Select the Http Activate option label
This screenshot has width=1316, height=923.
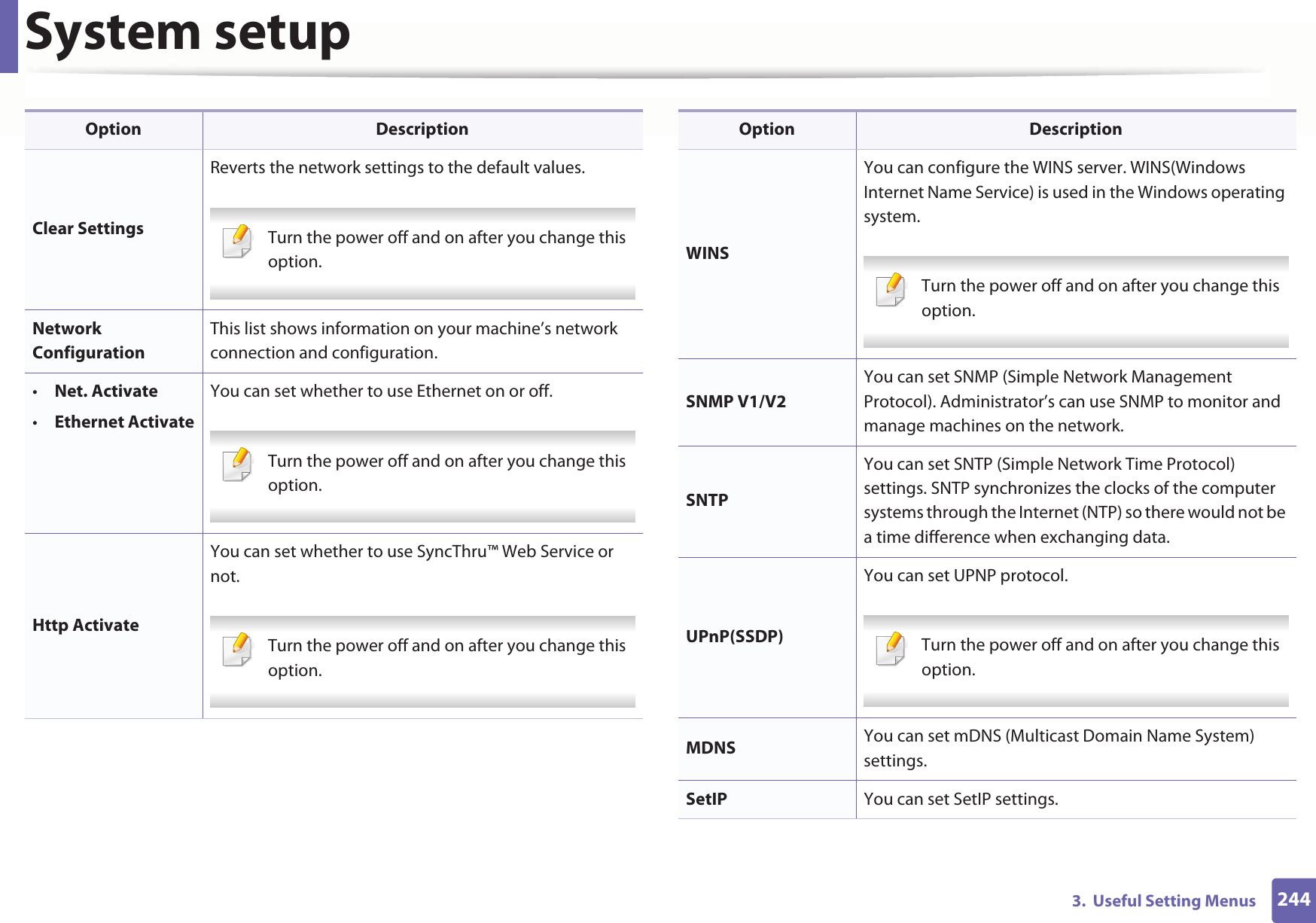tap(86, 625)
